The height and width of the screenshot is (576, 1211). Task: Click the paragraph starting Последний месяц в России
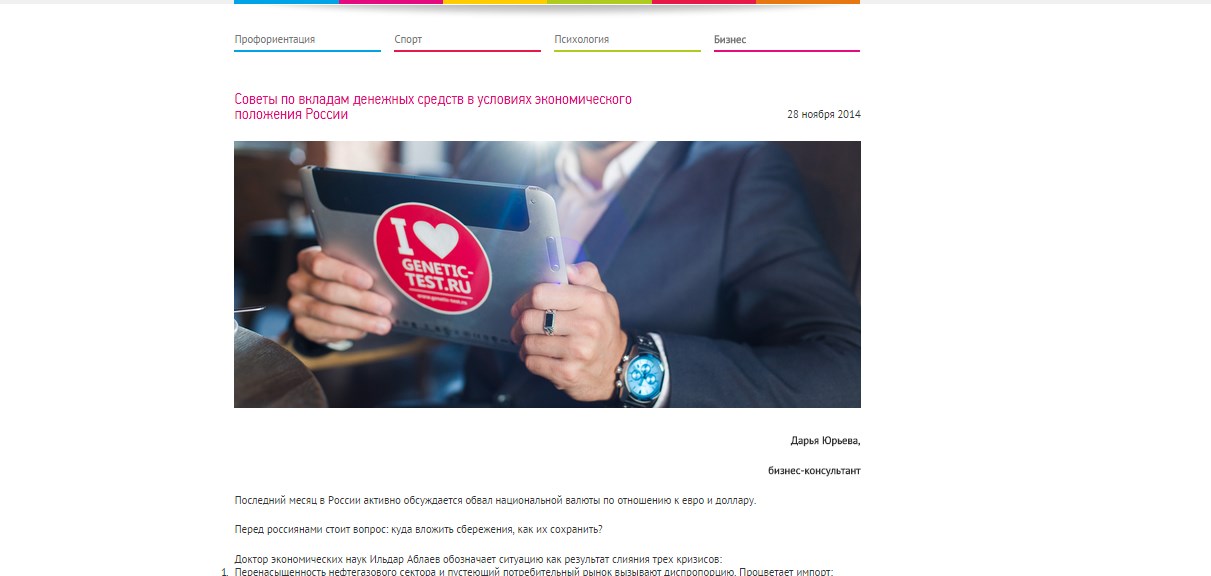[x=496, y=500]
